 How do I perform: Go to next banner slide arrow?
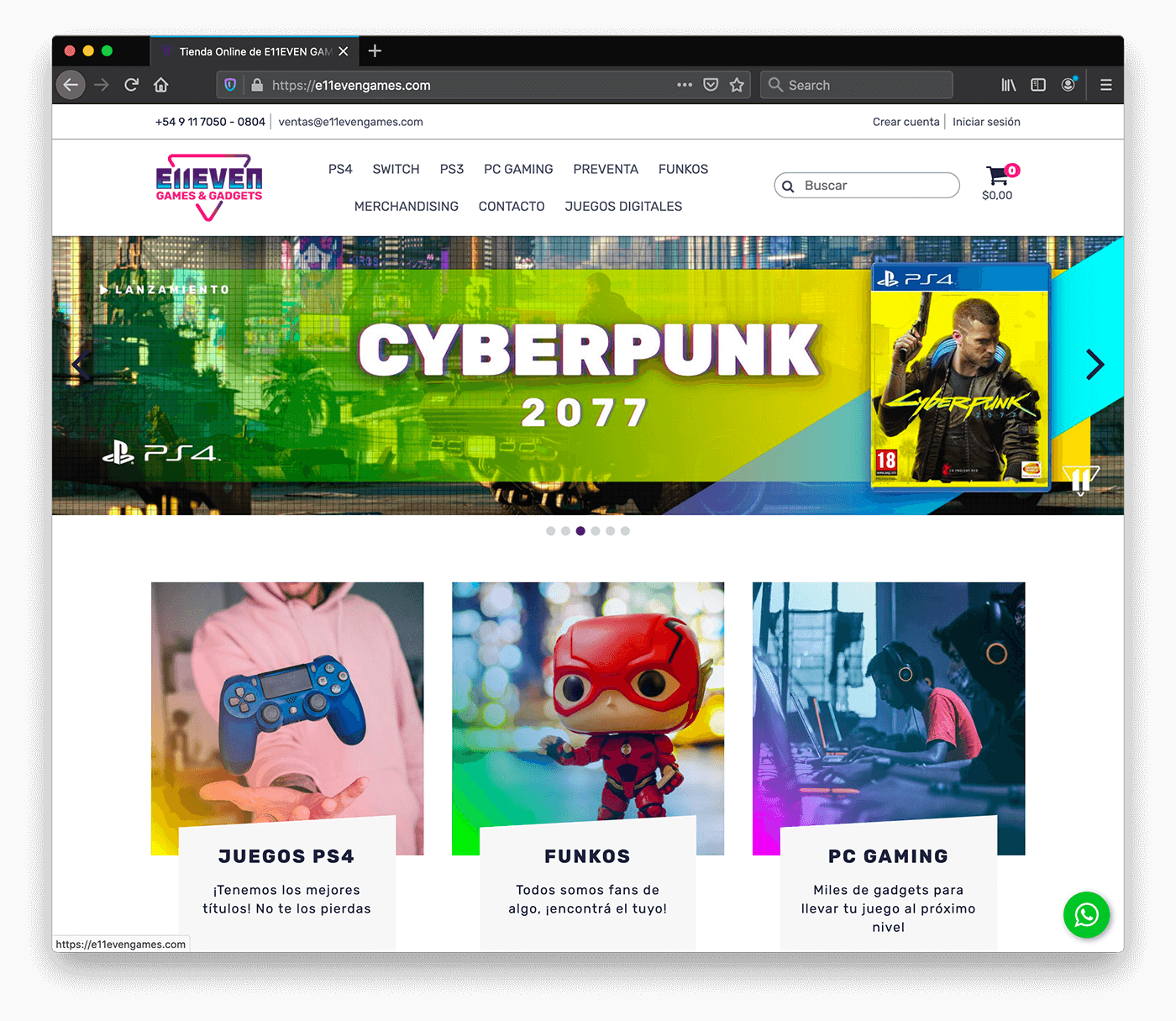(1095, 365)
